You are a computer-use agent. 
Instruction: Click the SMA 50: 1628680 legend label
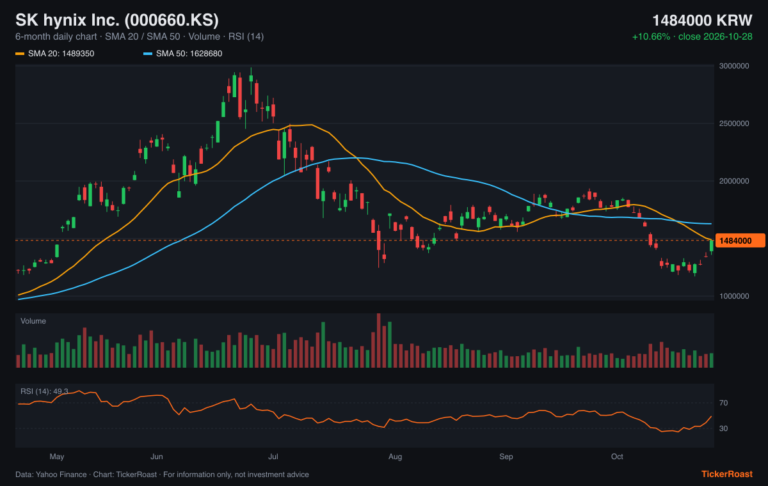pos(189,53)
